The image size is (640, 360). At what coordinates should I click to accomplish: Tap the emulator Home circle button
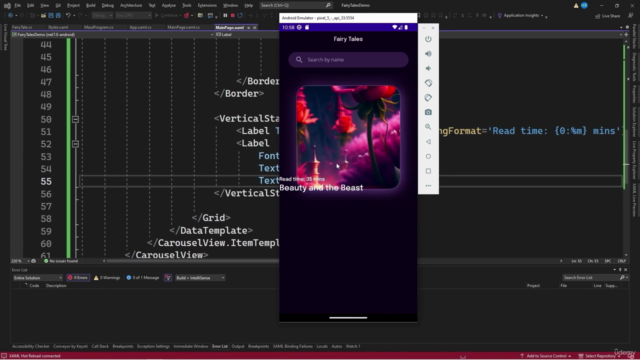point(428,156)
